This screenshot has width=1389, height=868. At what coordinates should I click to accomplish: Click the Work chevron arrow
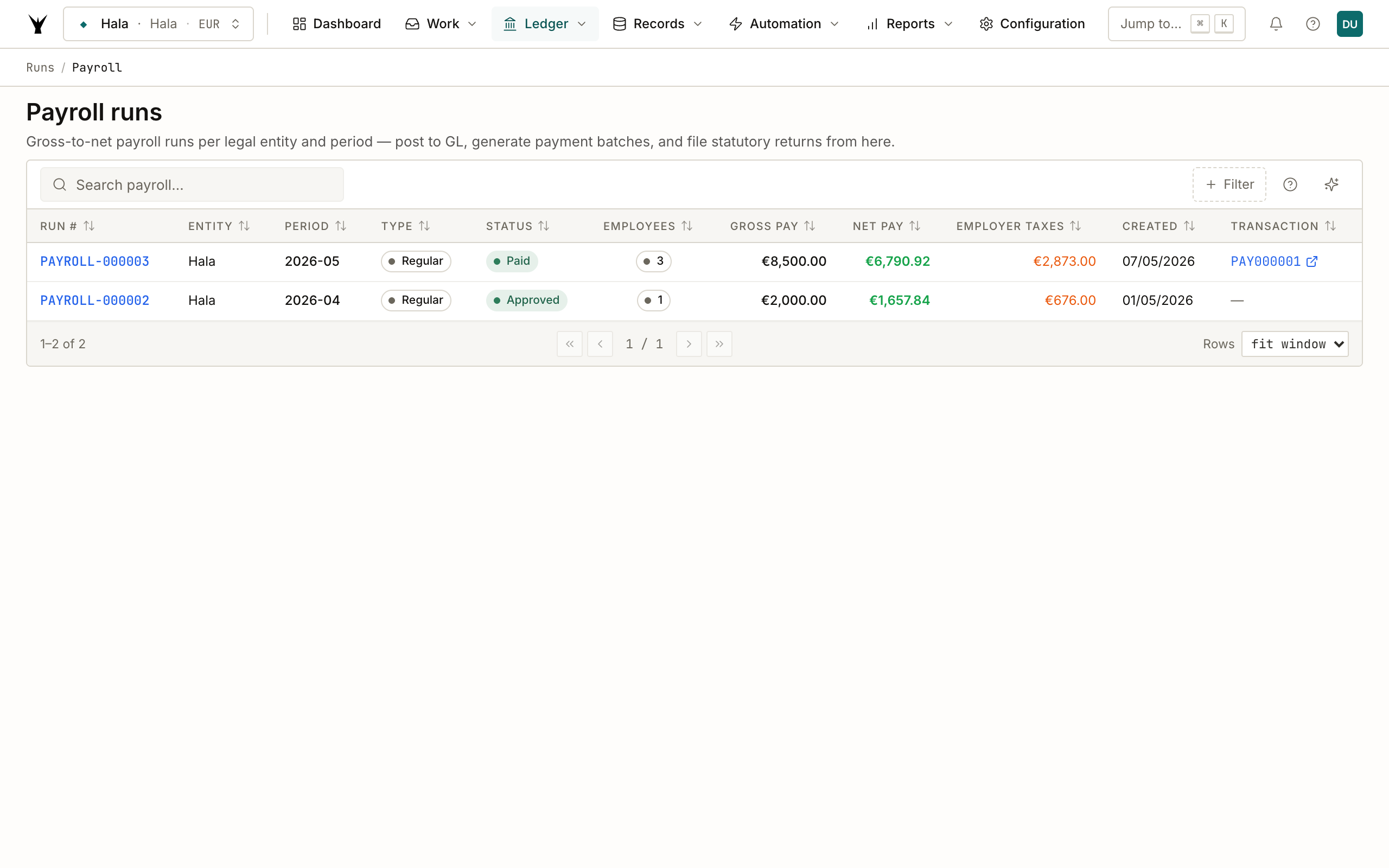(x=473, y=24)
